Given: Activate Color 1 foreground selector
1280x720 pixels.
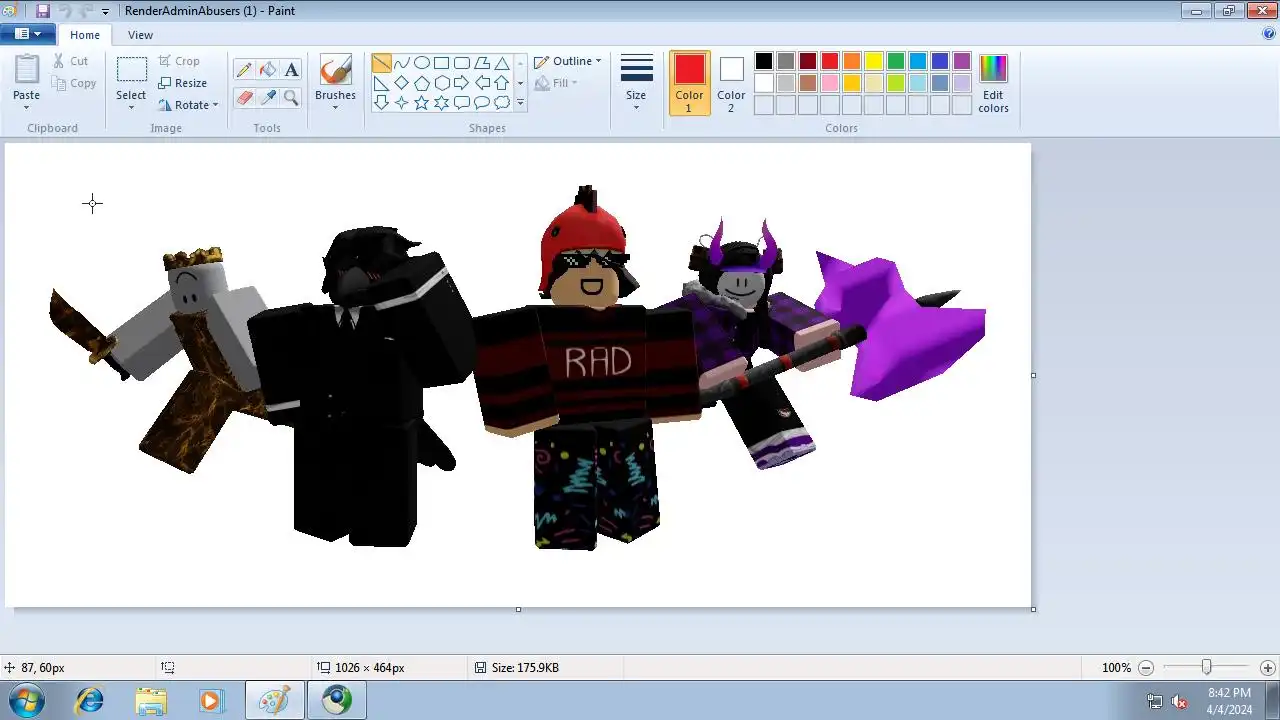Looking at the screenshot, I should click(x=689, y=83).
